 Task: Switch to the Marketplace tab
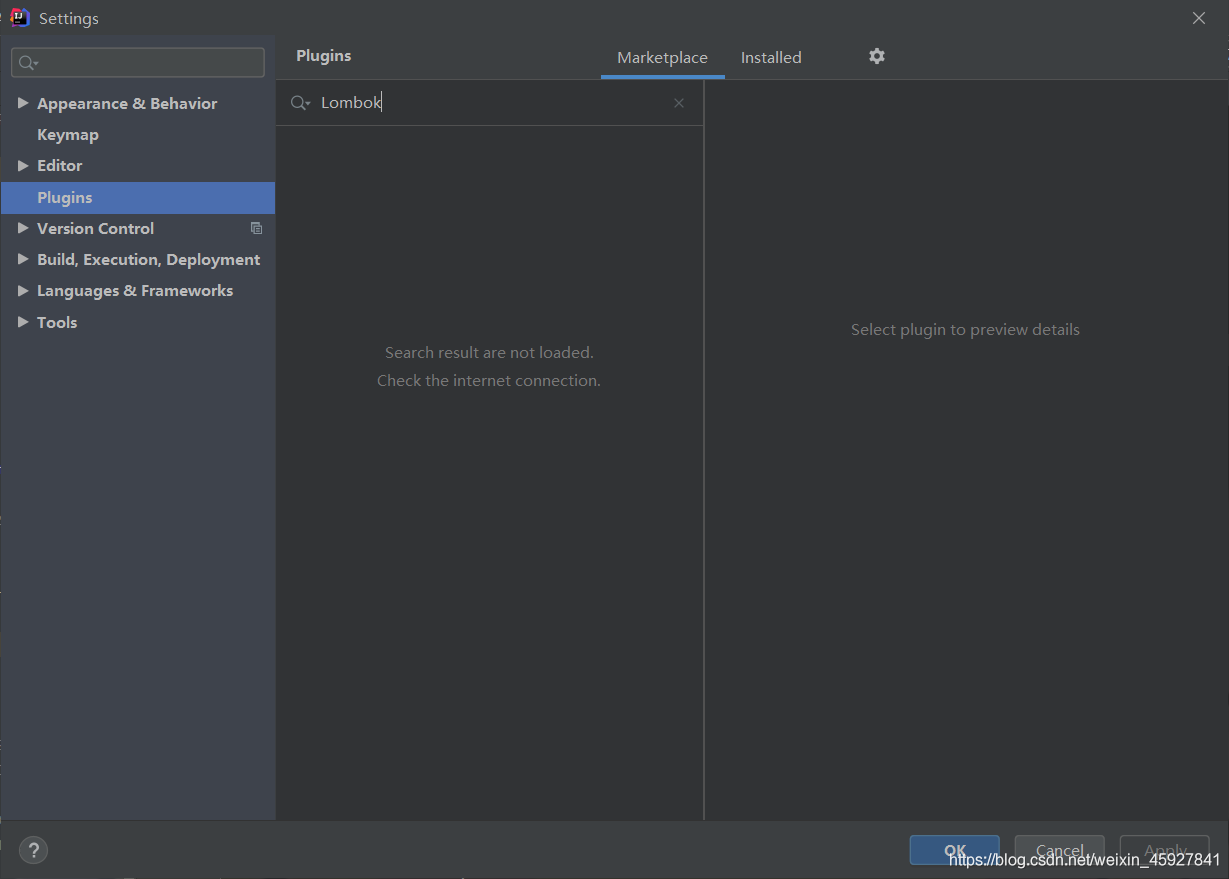click(662, 58)
